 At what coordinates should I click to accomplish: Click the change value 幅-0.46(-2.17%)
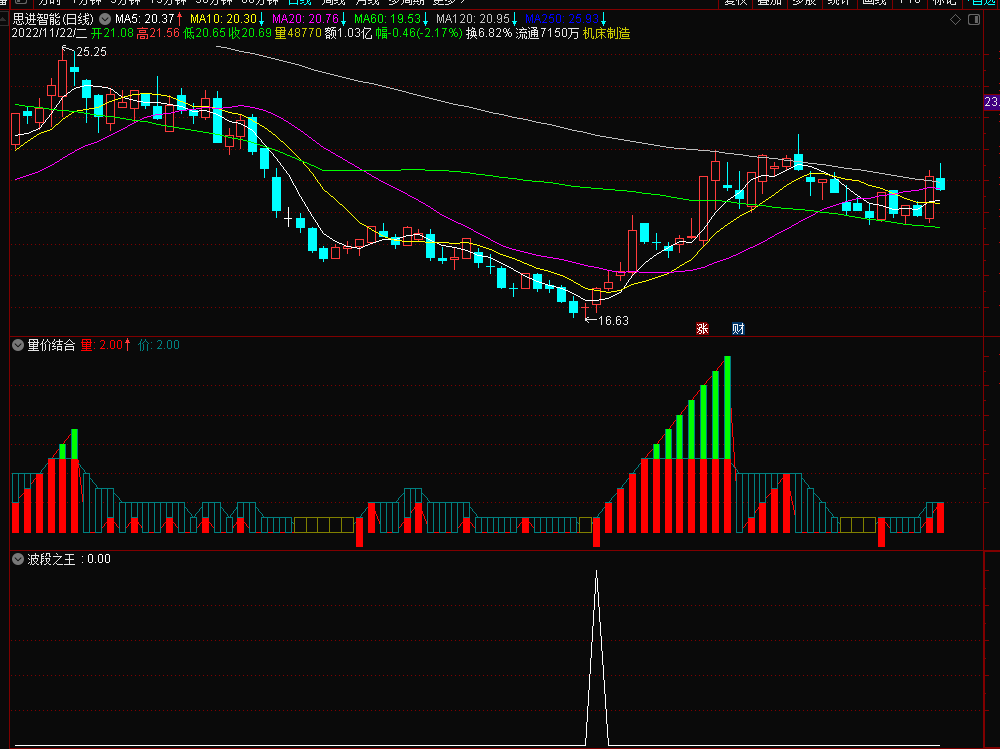coord(419,33)
